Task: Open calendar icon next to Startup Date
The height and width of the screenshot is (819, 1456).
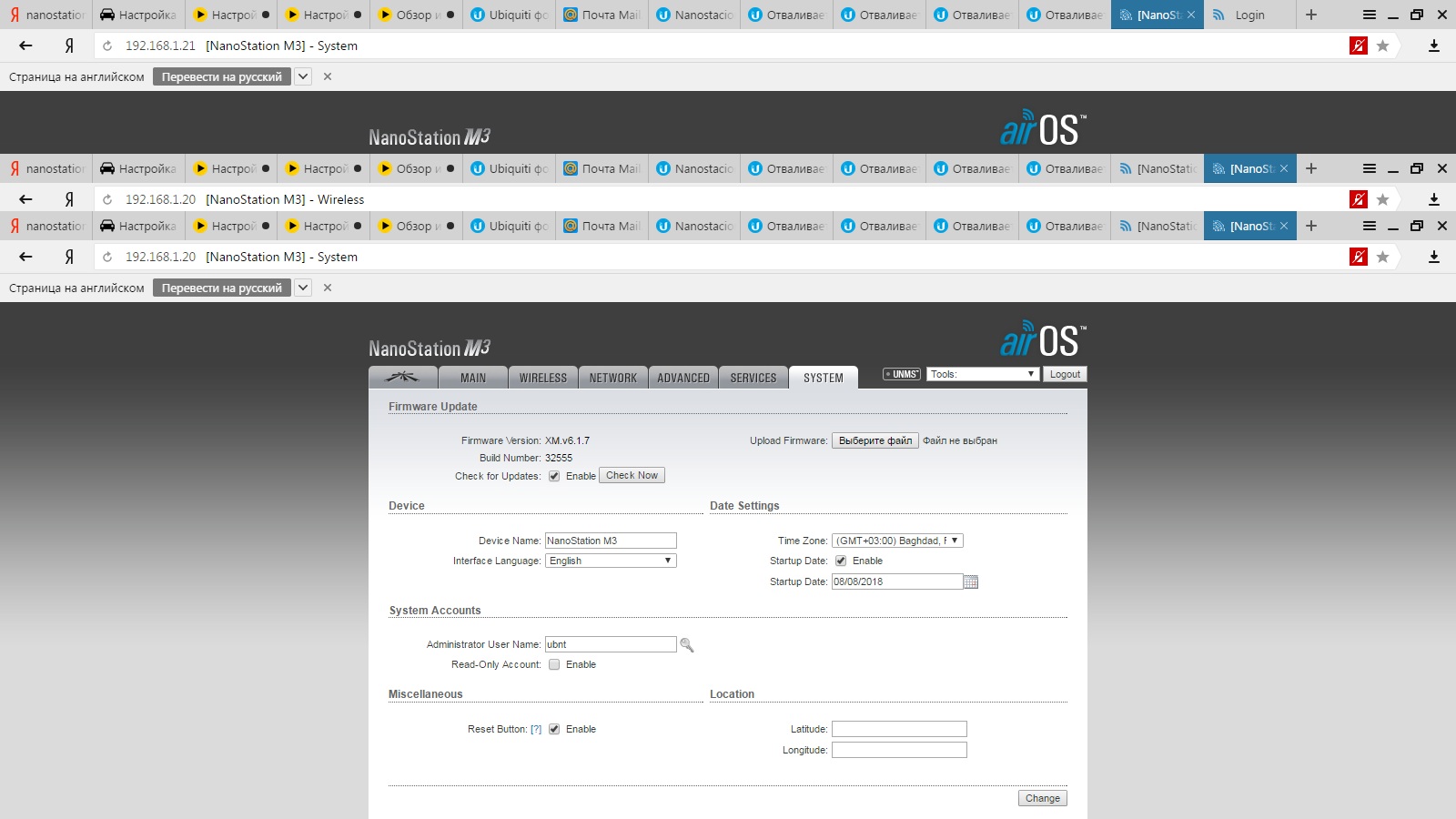Action: tap(971, 582)
